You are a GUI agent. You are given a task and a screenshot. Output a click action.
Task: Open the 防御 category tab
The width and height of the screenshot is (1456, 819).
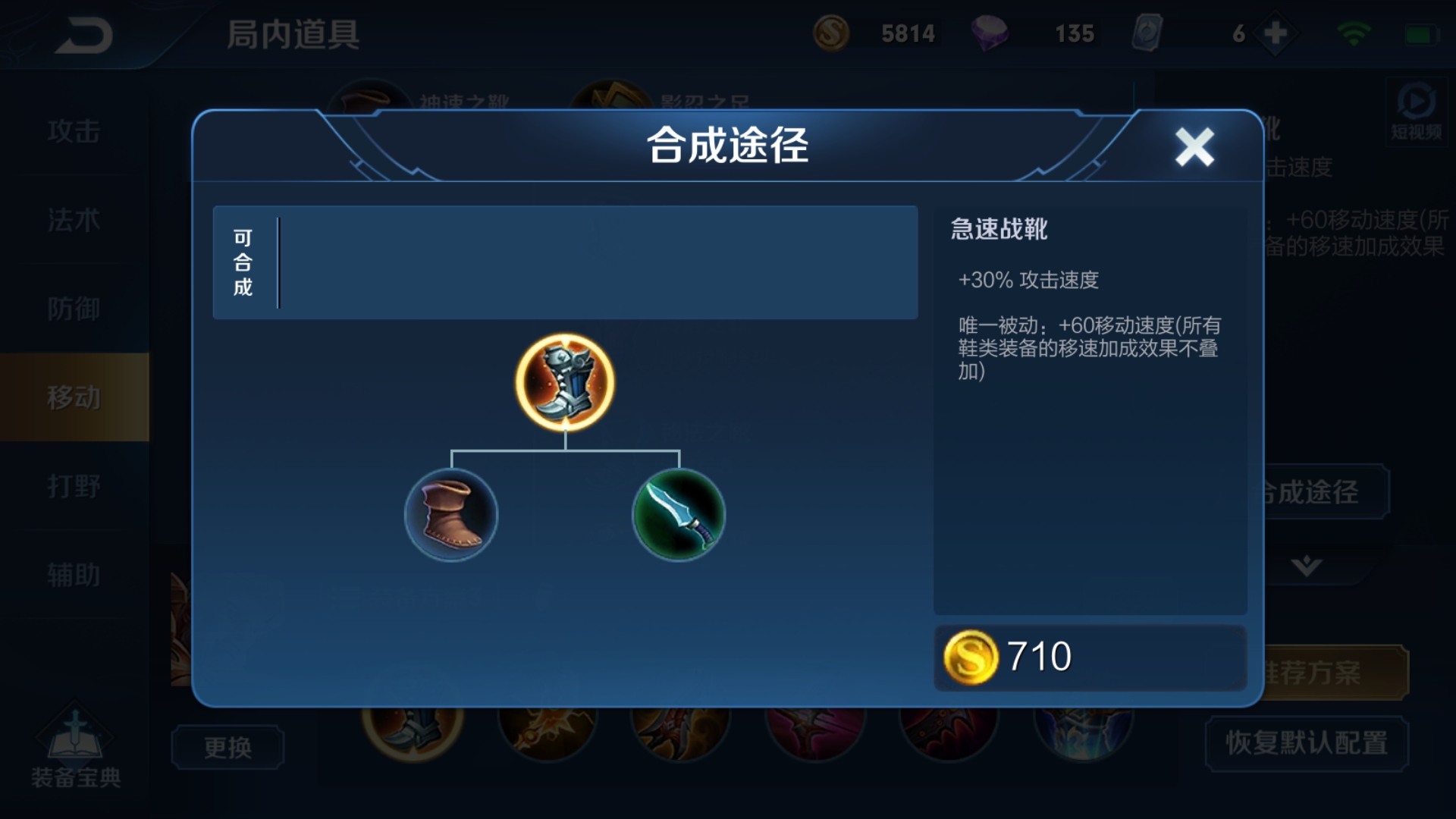pyautogui.click(x=74, y=309)
